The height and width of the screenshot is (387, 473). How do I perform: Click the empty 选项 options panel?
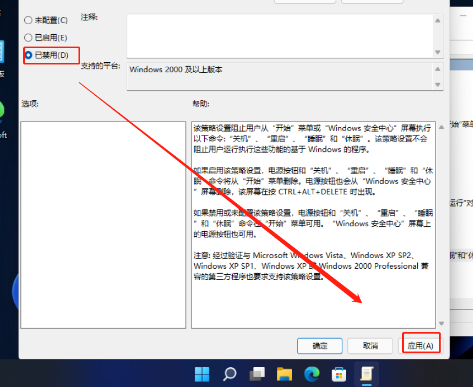point(103,225)
